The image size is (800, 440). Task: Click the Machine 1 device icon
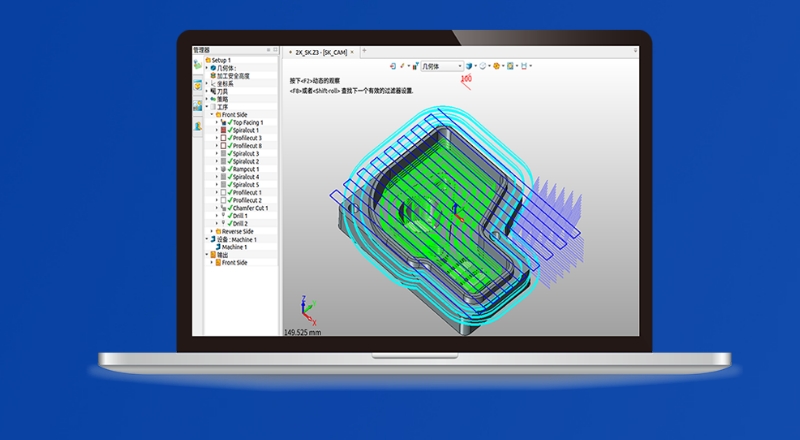coord(217,247)
